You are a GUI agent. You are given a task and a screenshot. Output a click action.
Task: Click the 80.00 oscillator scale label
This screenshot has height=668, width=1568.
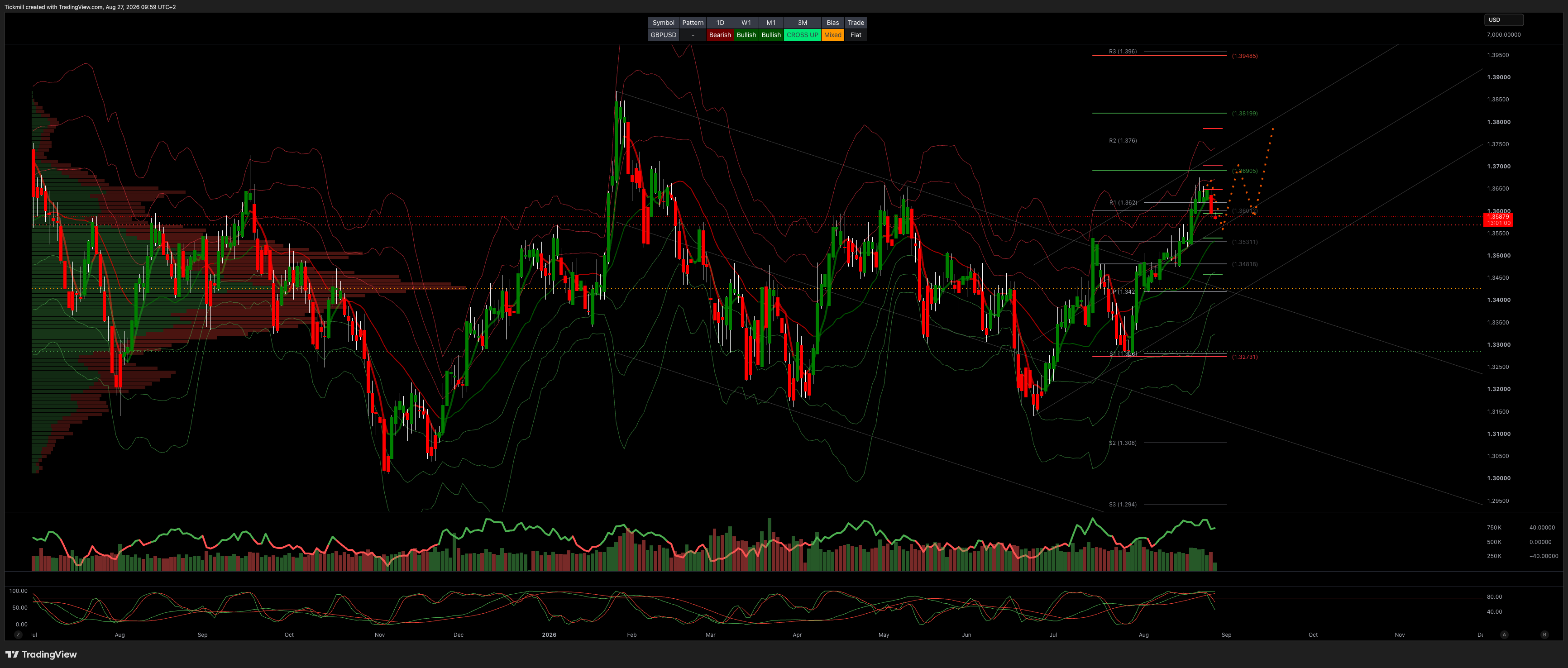click(x=1494, y=597)
